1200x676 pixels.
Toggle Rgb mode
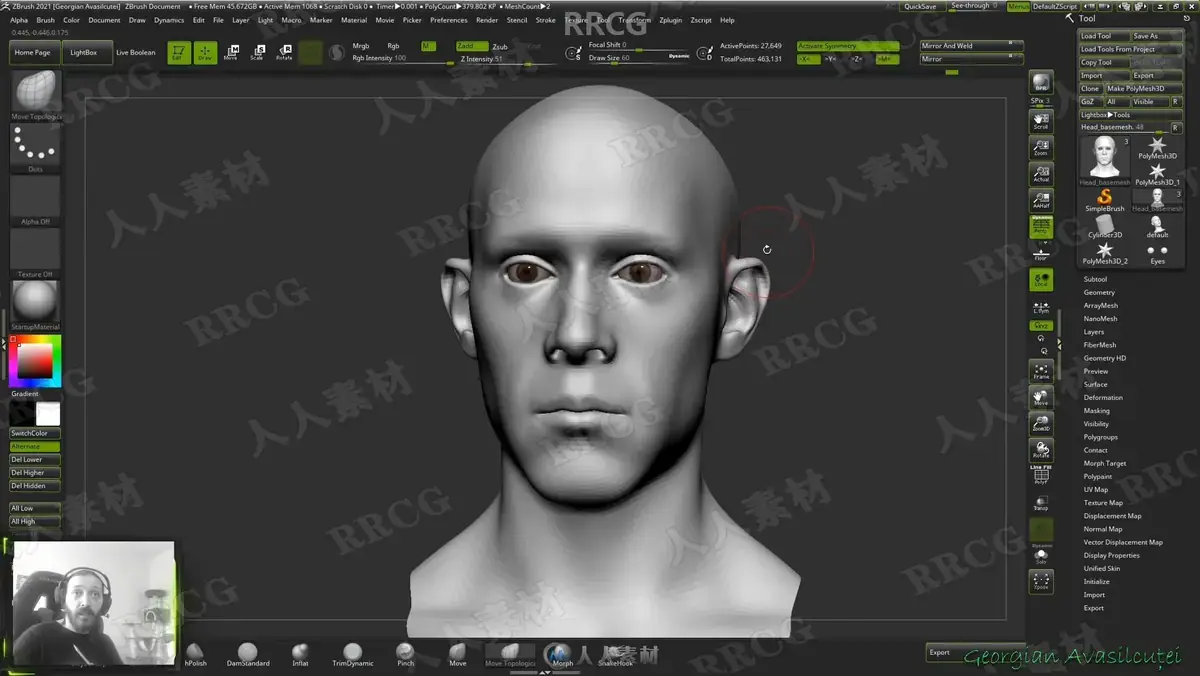393,46
